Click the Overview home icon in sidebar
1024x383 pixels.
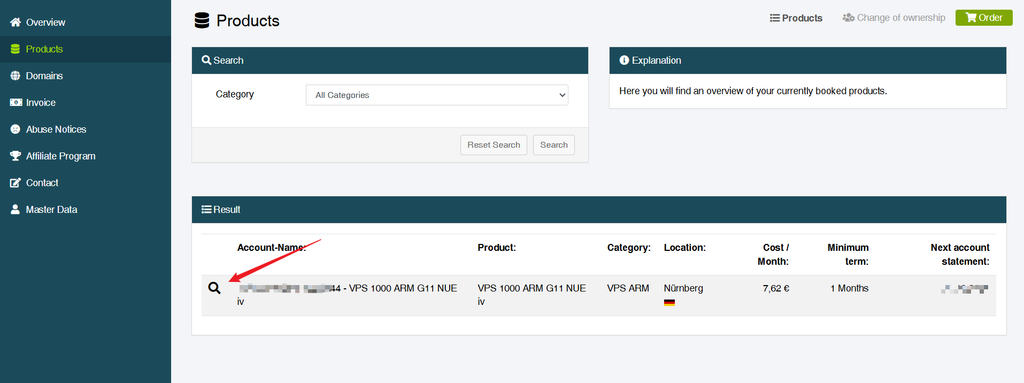(x=16, y=22)
